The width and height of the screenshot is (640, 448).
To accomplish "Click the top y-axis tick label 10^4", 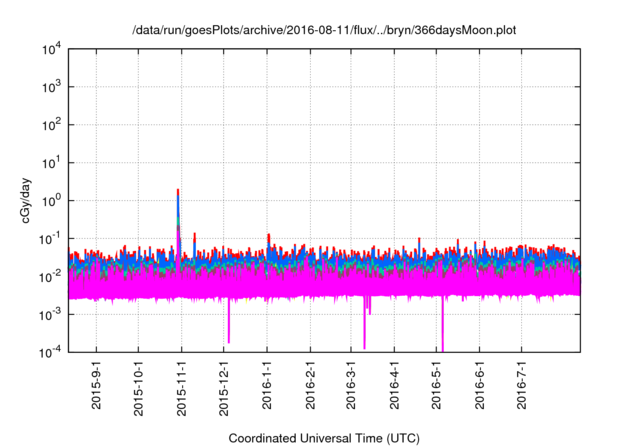I will click(x=53, y=50).
